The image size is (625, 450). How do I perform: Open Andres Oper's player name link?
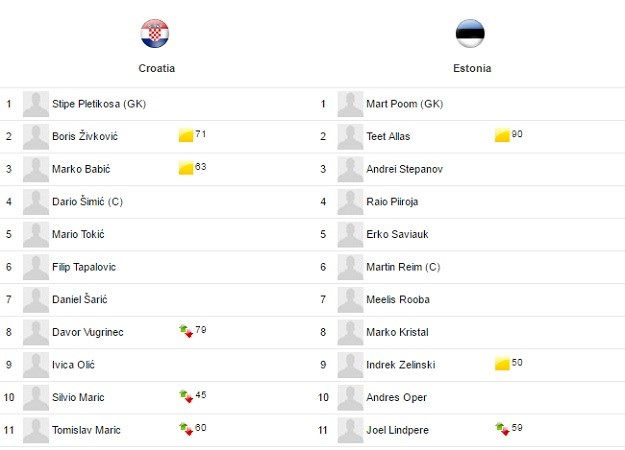pyautogui.click(x=397, y=397)
